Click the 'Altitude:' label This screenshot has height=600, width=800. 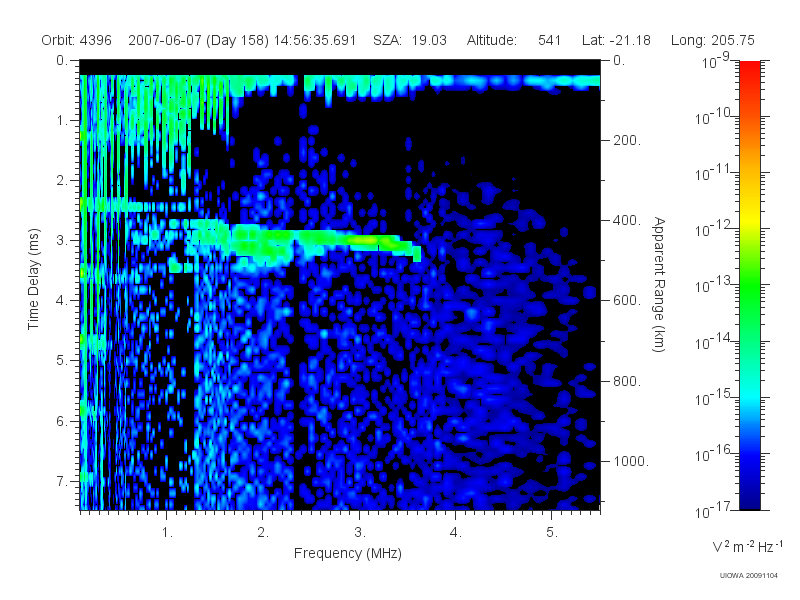tap(492, 40)
